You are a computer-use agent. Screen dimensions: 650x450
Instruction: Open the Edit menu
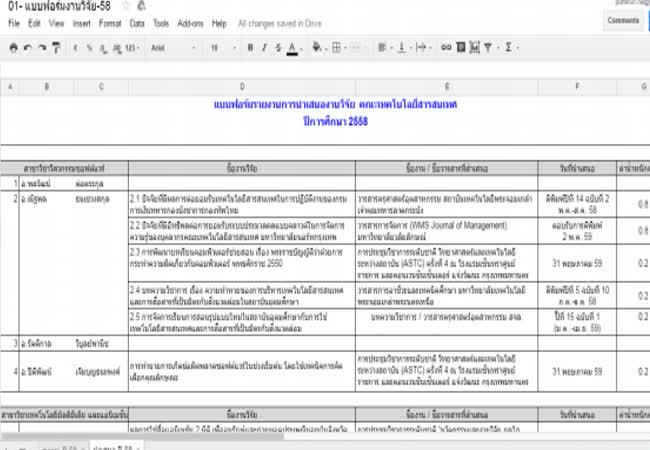tap(34, 23)
